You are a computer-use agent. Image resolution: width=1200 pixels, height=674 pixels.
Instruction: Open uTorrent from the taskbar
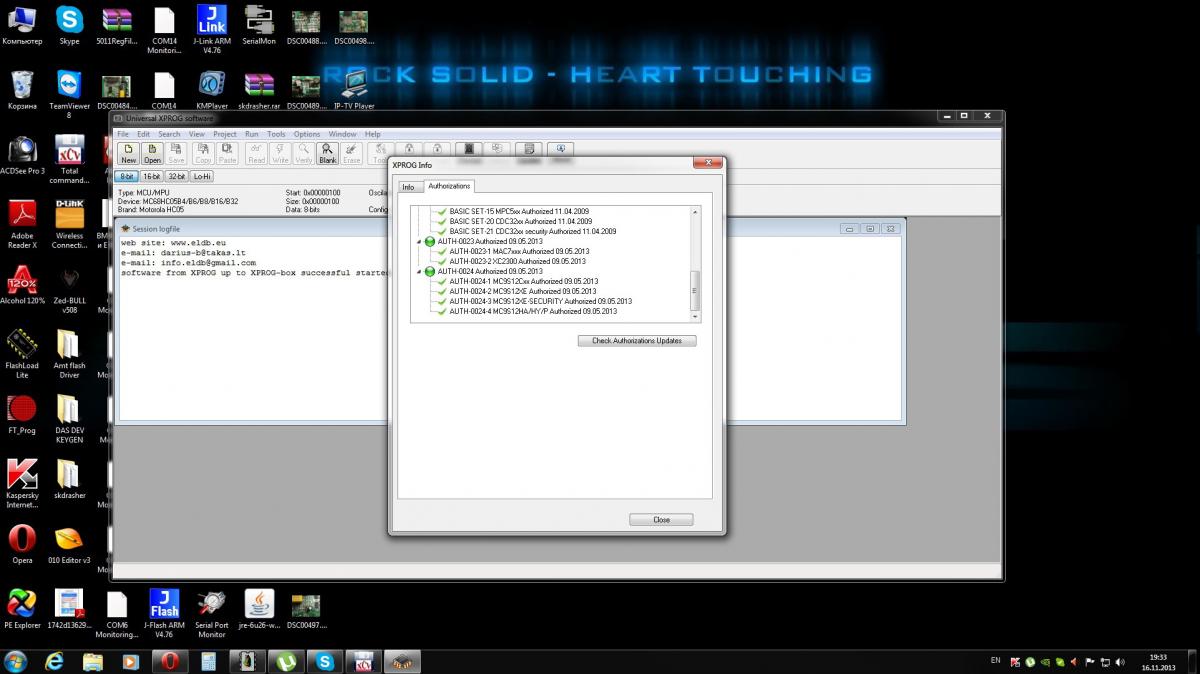286,661
